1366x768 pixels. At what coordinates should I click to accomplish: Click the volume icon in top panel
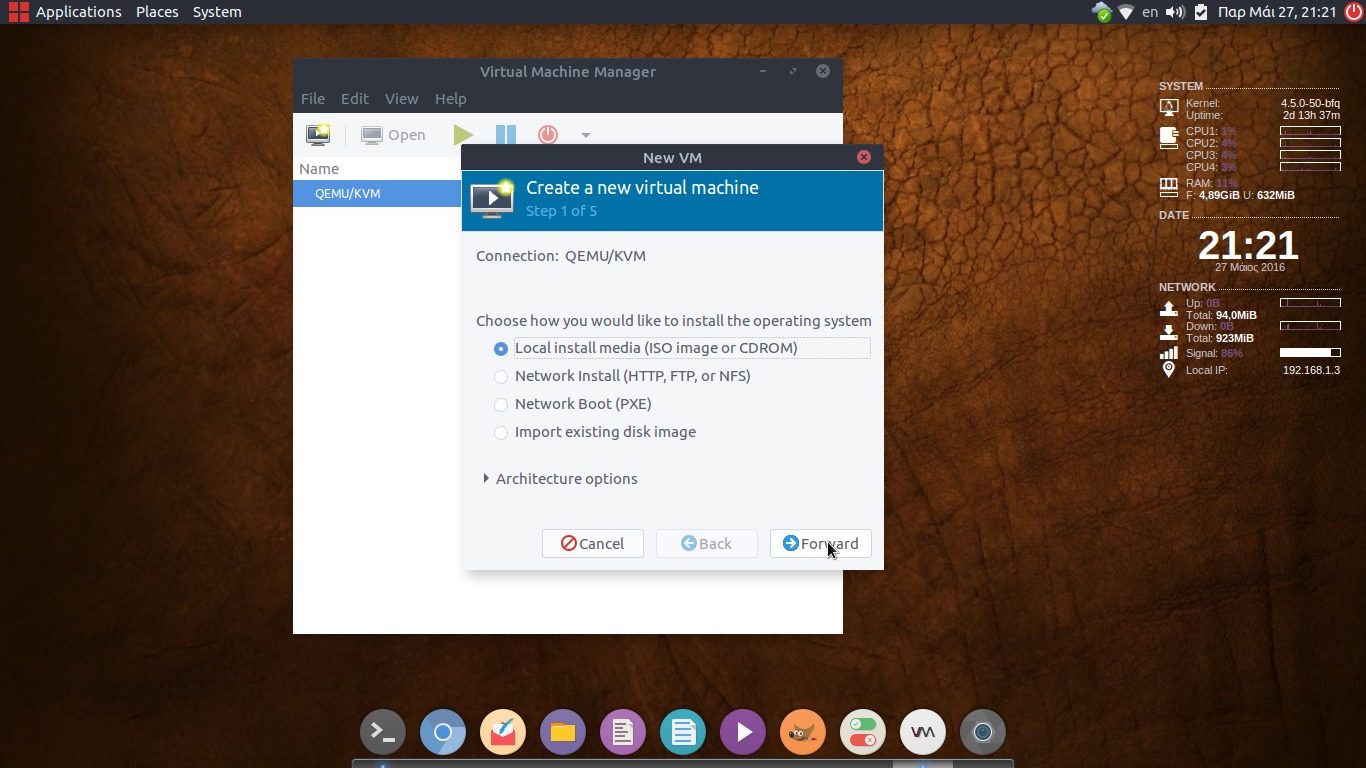(1175, 12)
